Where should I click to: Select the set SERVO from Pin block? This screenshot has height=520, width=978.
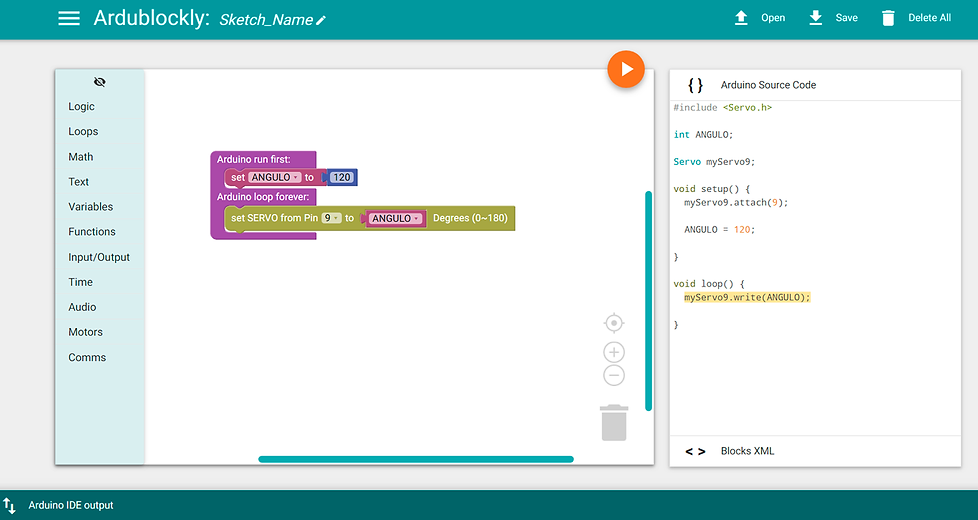[x=274, y=218]
